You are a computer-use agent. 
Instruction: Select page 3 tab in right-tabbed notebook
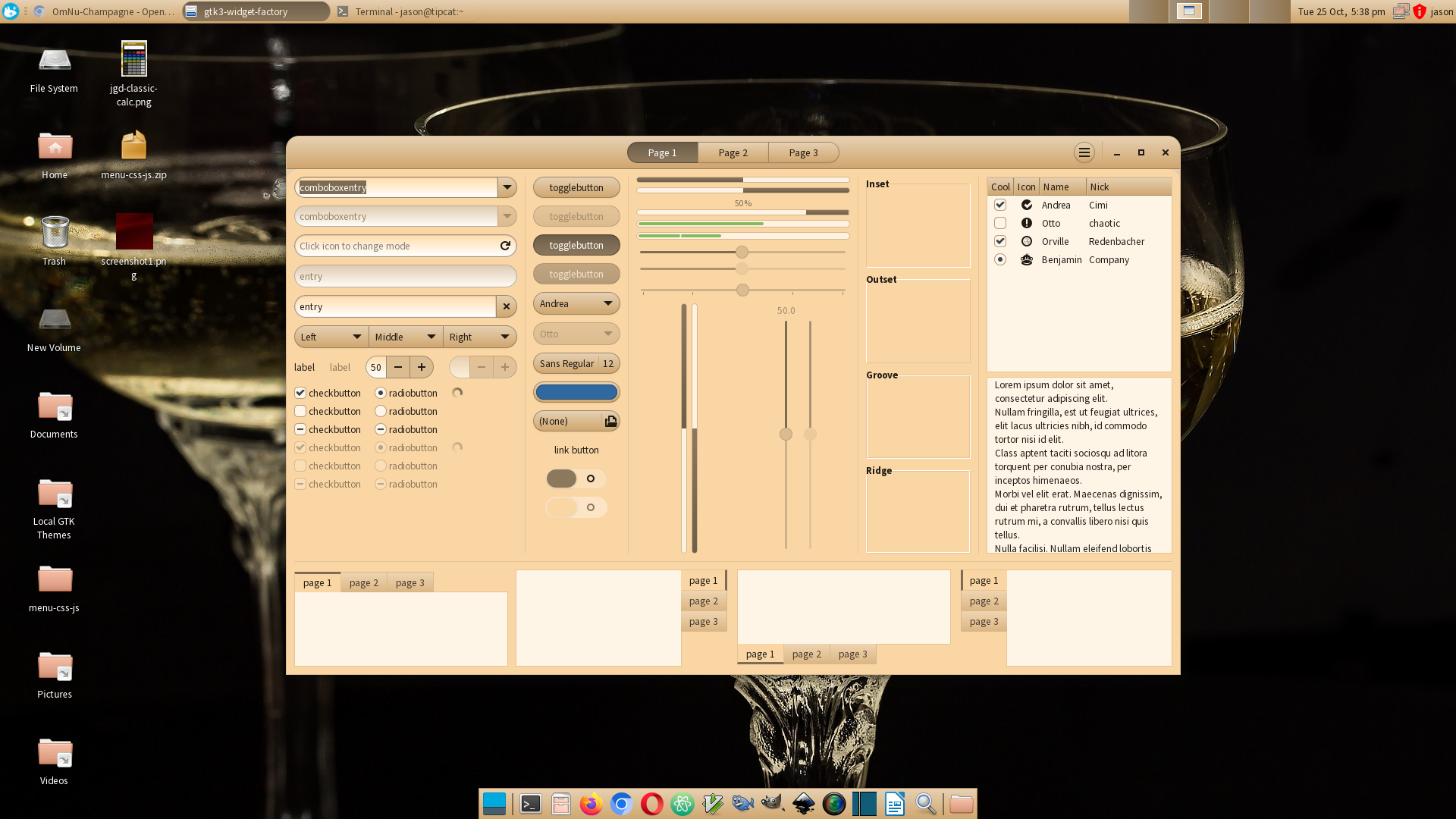click(x=704, y=621)
